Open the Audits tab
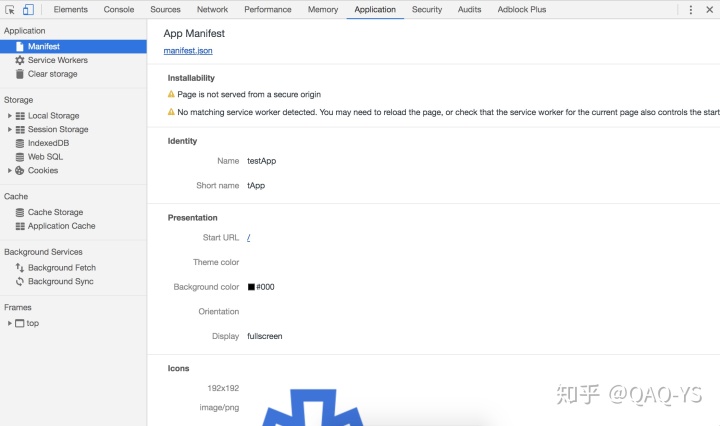The height and width of the screenshot is (426, 720). [469, 9]
